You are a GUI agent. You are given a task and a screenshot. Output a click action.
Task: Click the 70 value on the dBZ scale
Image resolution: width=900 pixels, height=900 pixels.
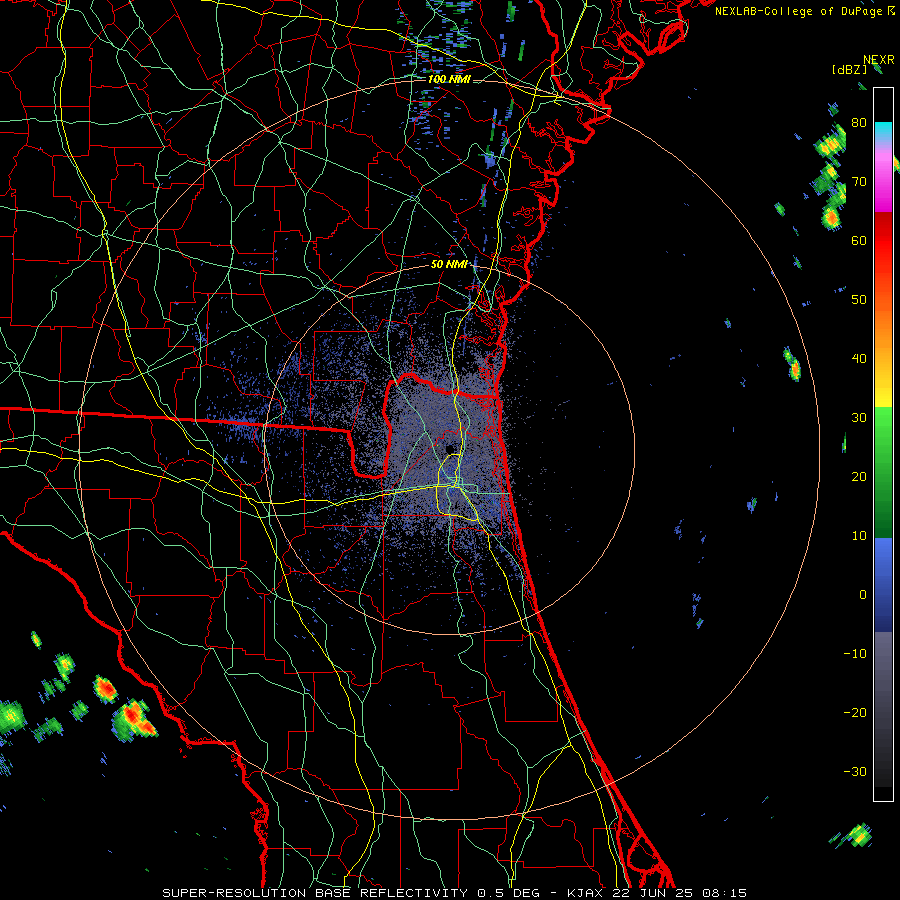859,181
